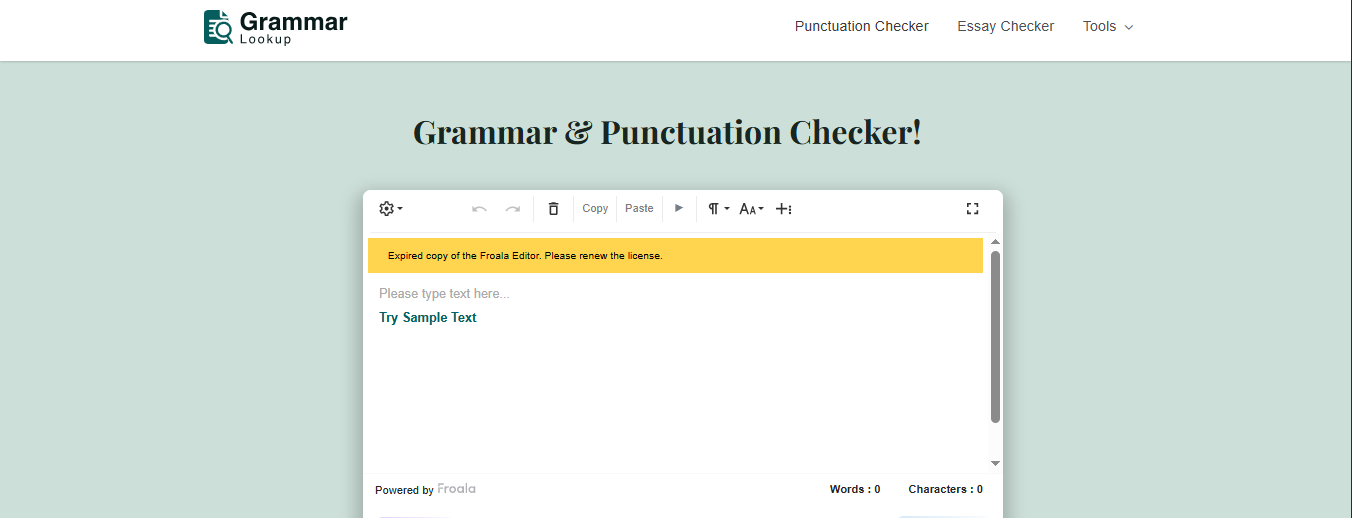Click the Try Sample Text link
Viewport: 1352px width, 518px height.
pyautogui.click(x=428, y=318)
